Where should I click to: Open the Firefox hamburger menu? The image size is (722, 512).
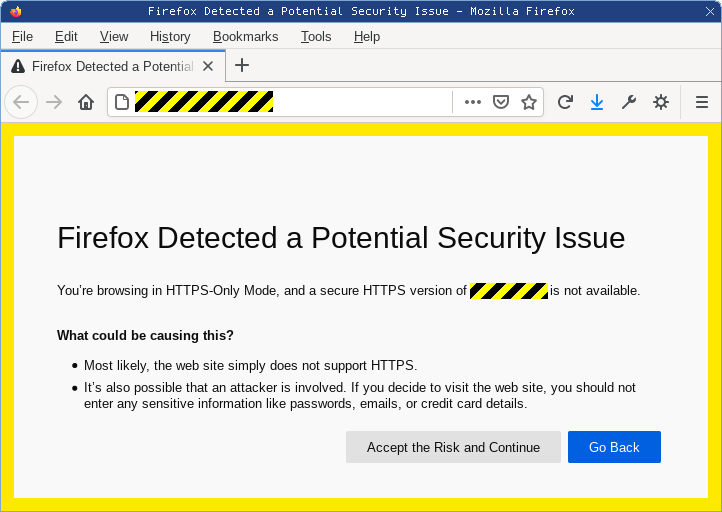[702, 102]
